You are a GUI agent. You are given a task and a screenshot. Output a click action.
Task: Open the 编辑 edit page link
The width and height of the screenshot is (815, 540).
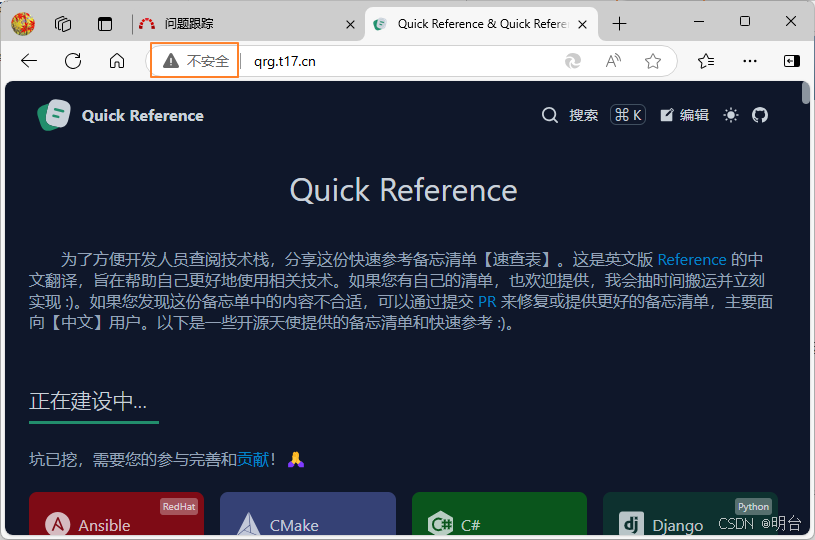tap(685, 115)
